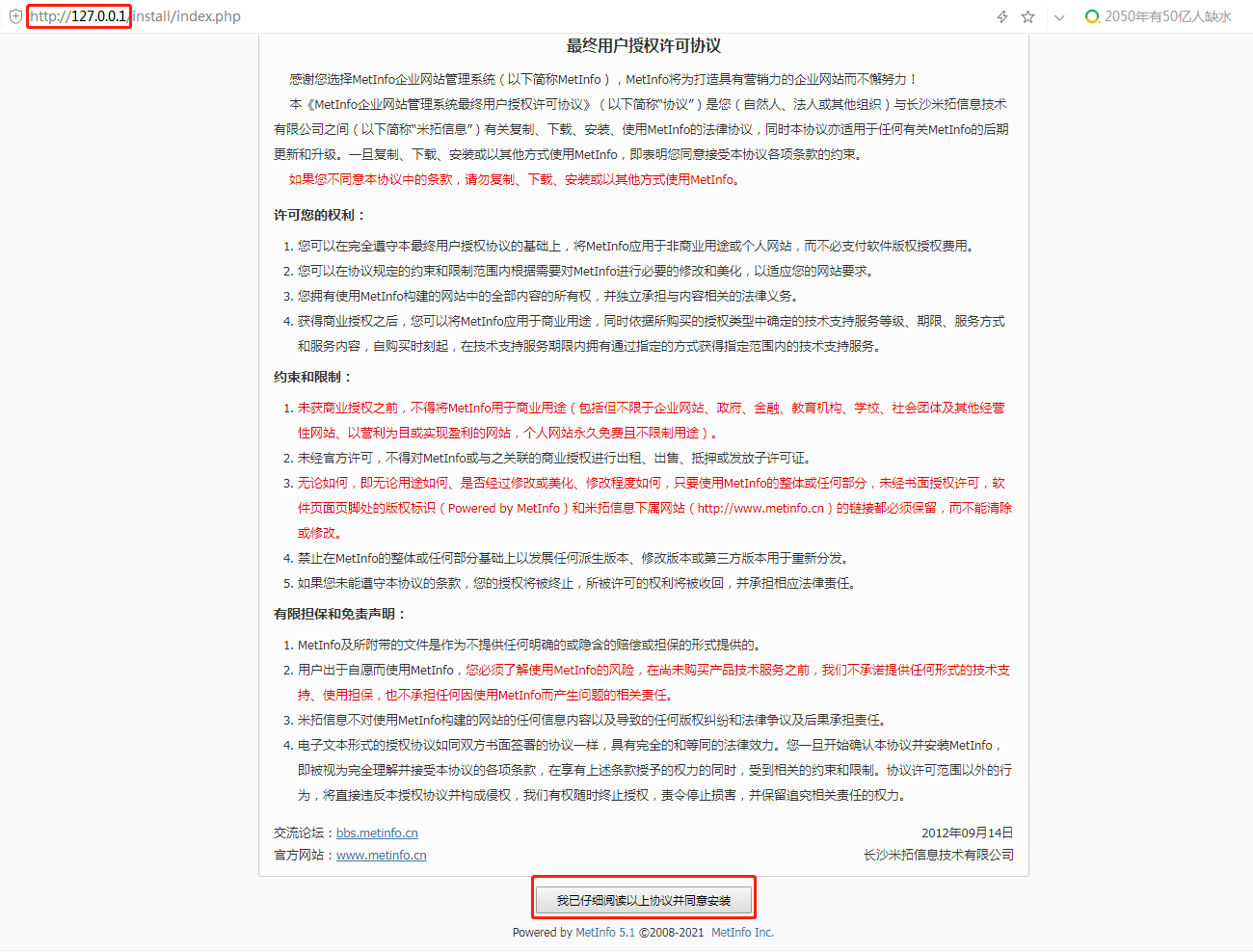Select the URL 127.0.0.1/install/index.php in address bar

(136, 16)
